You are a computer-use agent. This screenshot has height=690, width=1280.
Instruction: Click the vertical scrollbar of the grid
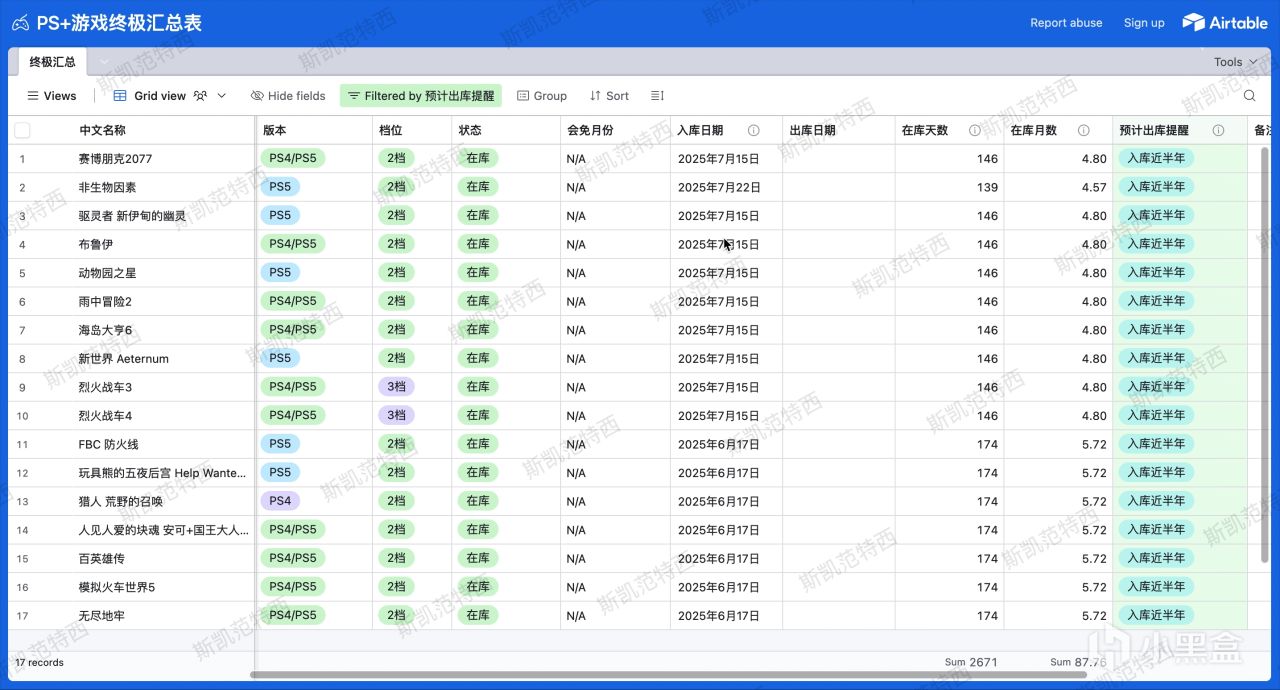[x=1264, y=354]
